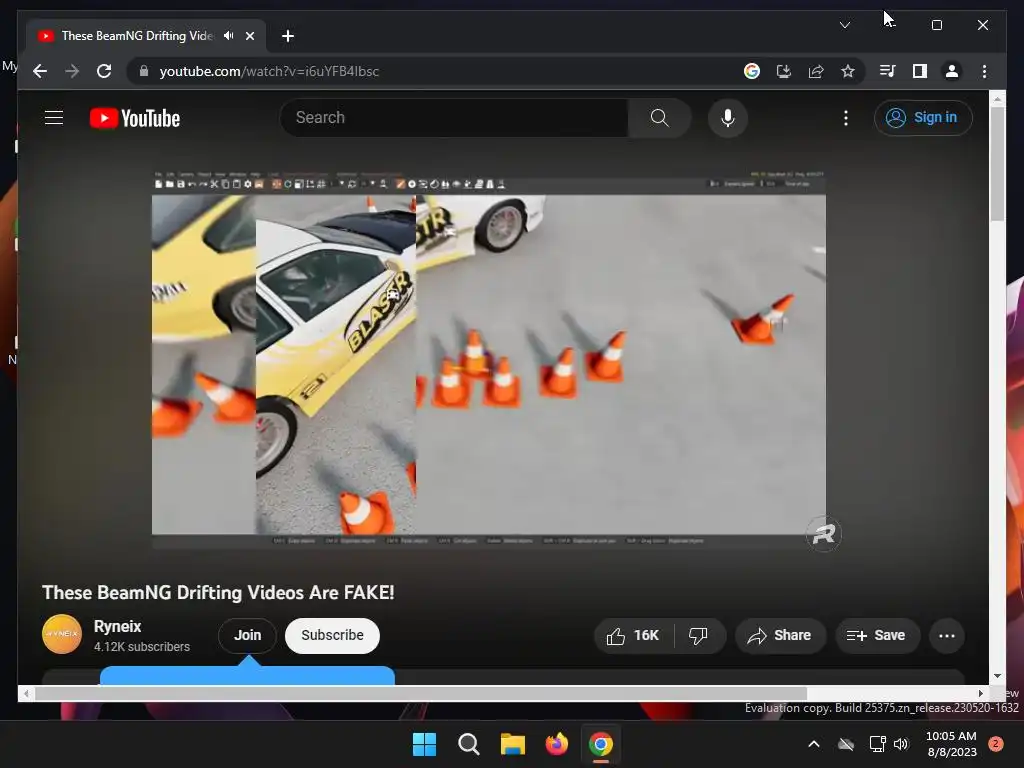The image size is (1024, 768).
Task: Open the Windows Start menu
Action: (x=424, y=744)
